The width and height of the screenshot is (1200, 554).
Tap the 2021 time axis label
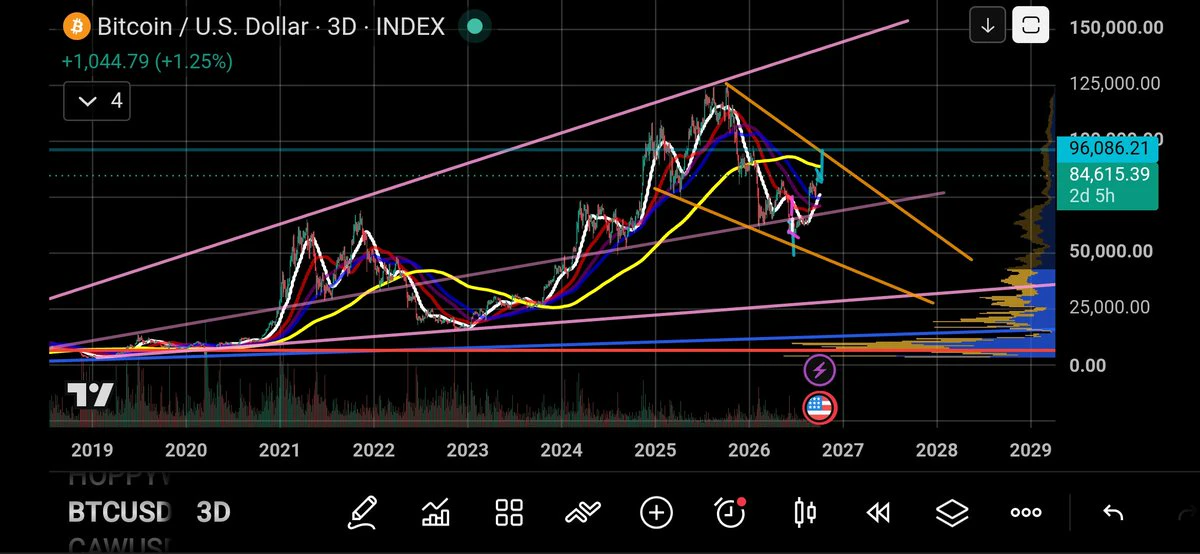[x=279, y=451]
